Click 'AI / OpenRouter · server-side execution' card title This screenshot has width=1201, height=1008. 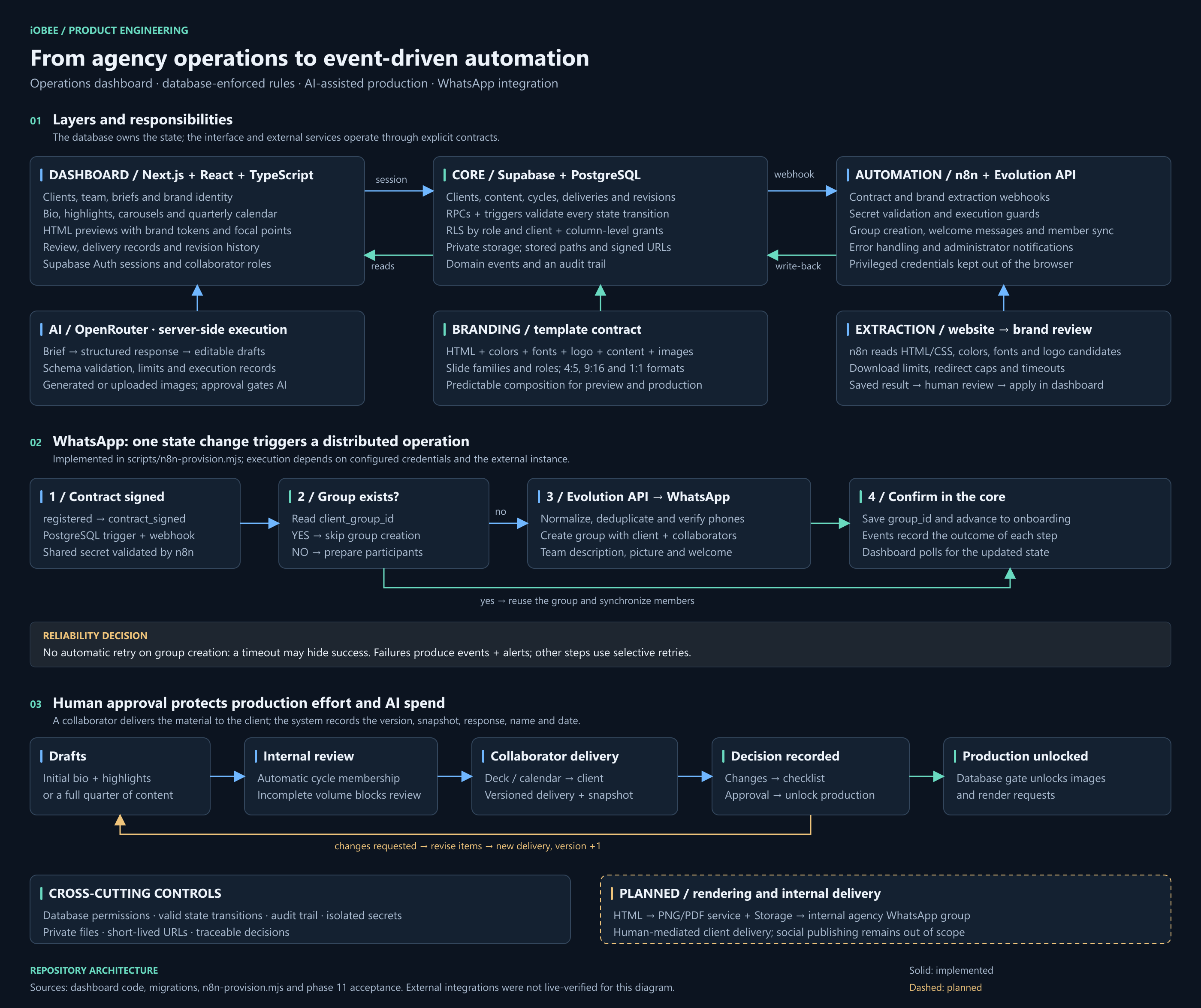pyautogui.click(x=168, y=329)
